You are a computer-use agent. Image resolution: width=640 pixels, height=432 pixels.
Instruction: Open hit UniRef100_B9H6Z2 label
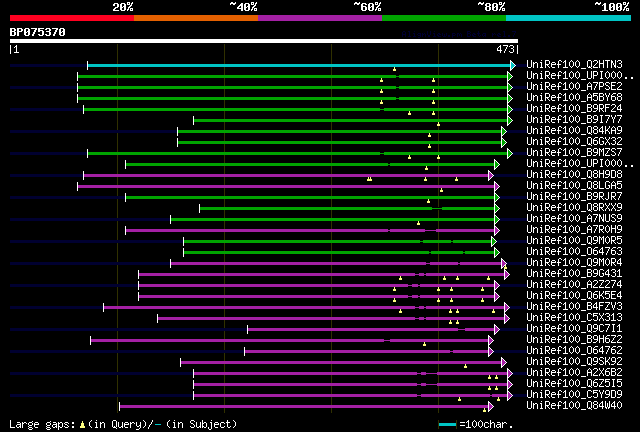574,340
